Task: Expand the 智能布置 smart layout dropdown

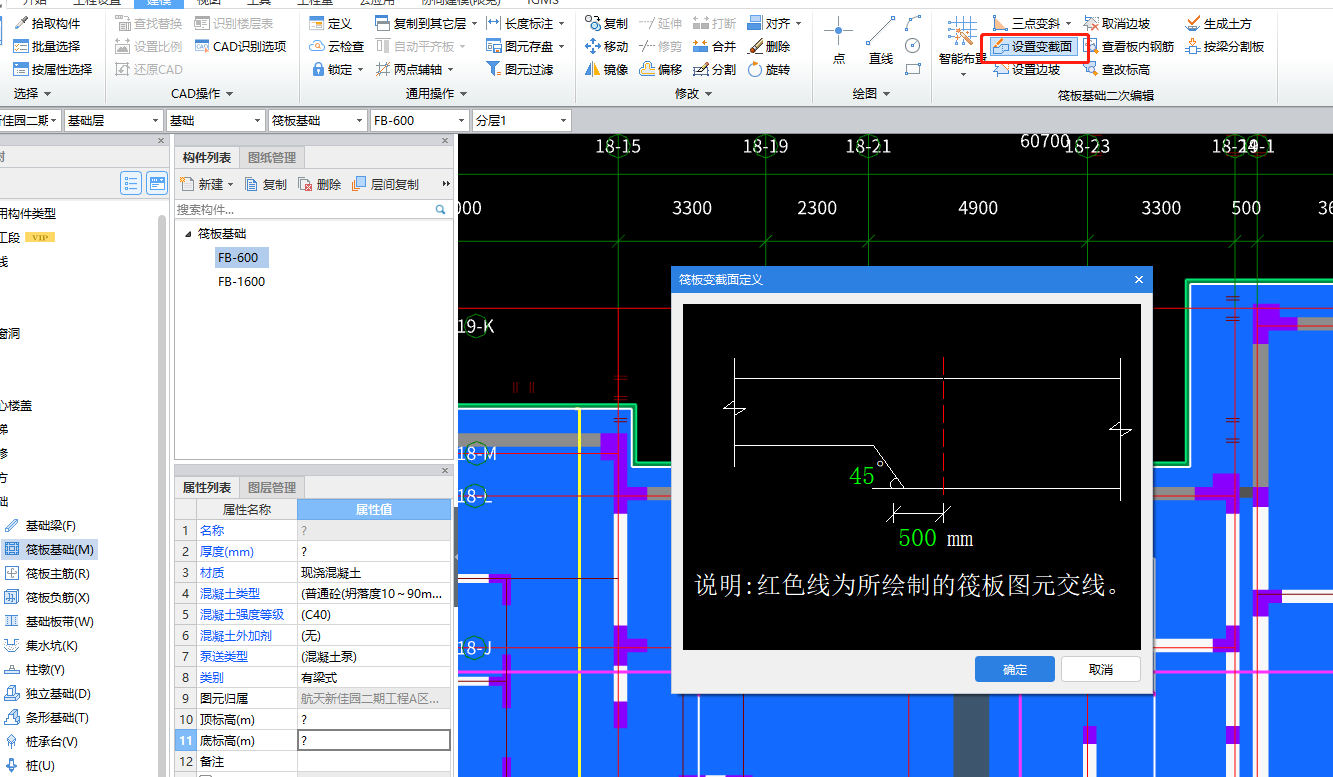Action: point(962,73)
